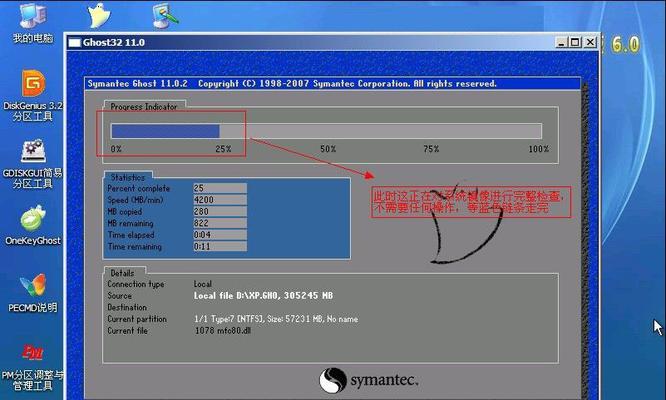The width and height of the screenshot is (666, 400).
Task: Click the Ghost32 11.0 title bar
Action: click(x=300, y=42)
